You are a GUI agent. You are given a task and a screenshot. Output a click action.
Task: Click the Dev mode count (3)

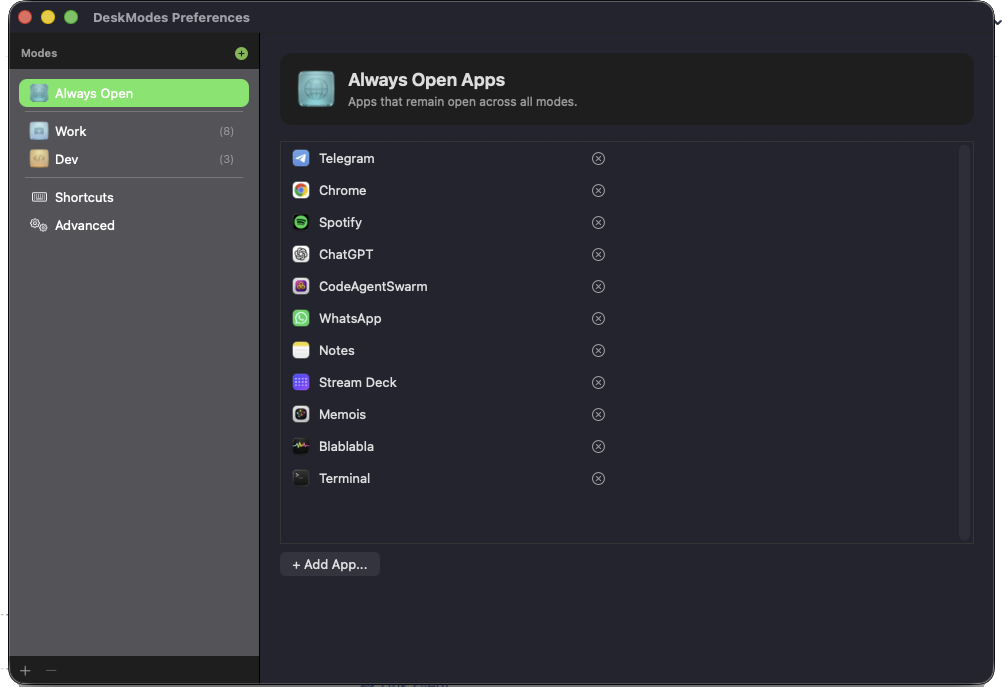pos(226,159)
